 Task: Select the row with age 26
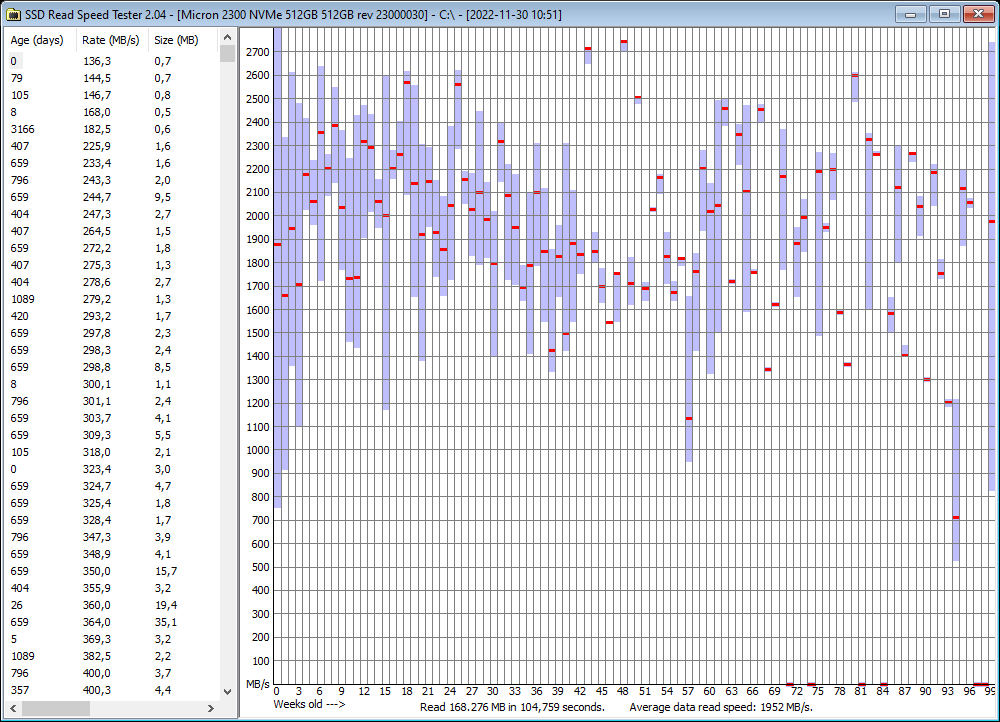click(112, 605)
